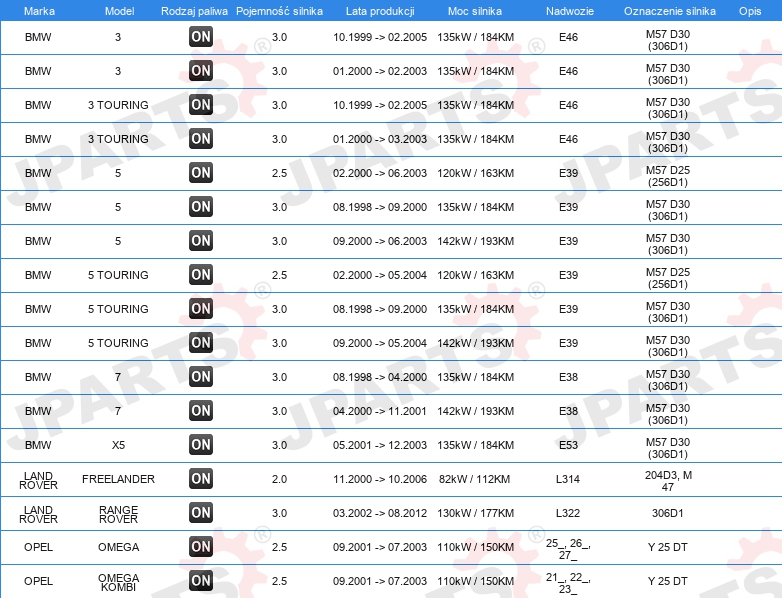782x598 pixels.
Task: Click the Pojemność silnika column header
Action: click(x=279, y=11)
